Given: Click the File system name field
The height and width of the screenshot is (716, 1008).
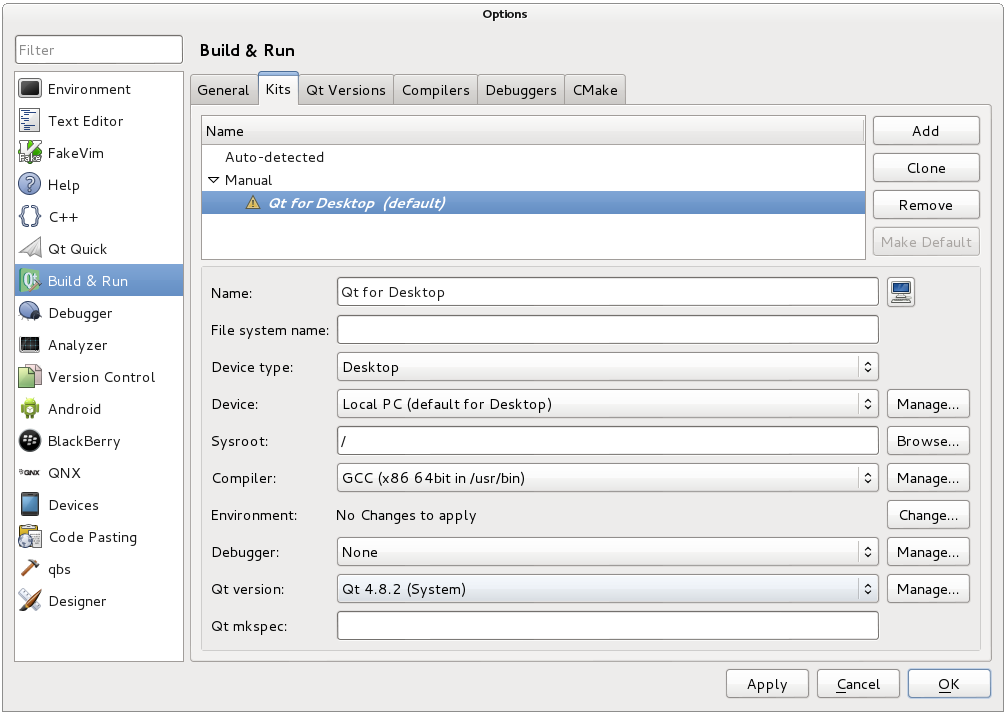Looking at the screenshot, I should [x=608, y=330].
